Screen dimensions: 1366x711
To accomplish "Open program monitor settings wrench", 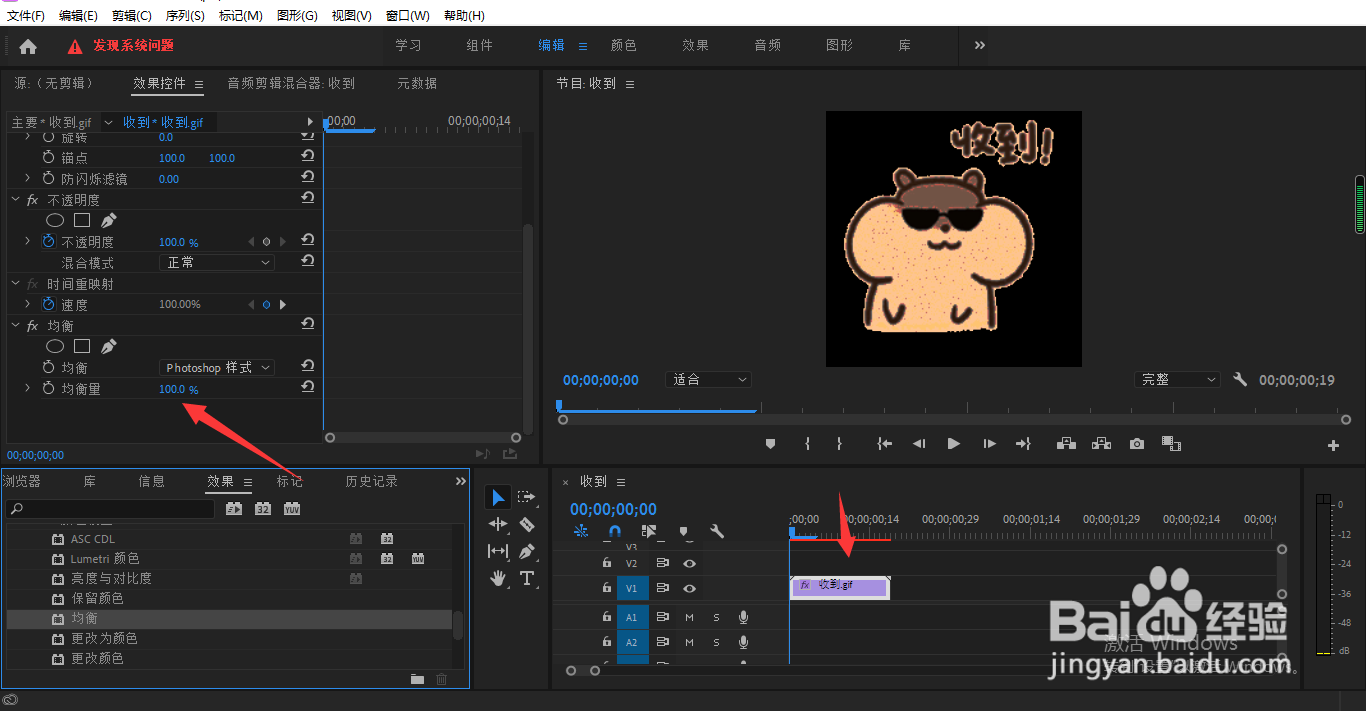I will click(1240, 380).
